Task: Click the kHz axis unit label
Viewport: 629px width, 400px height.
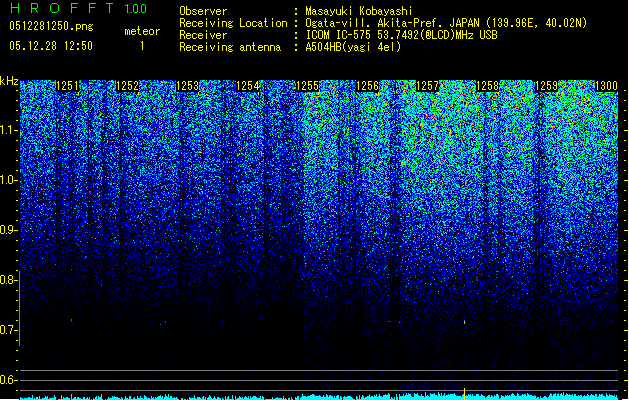Action: click(9, 81)
